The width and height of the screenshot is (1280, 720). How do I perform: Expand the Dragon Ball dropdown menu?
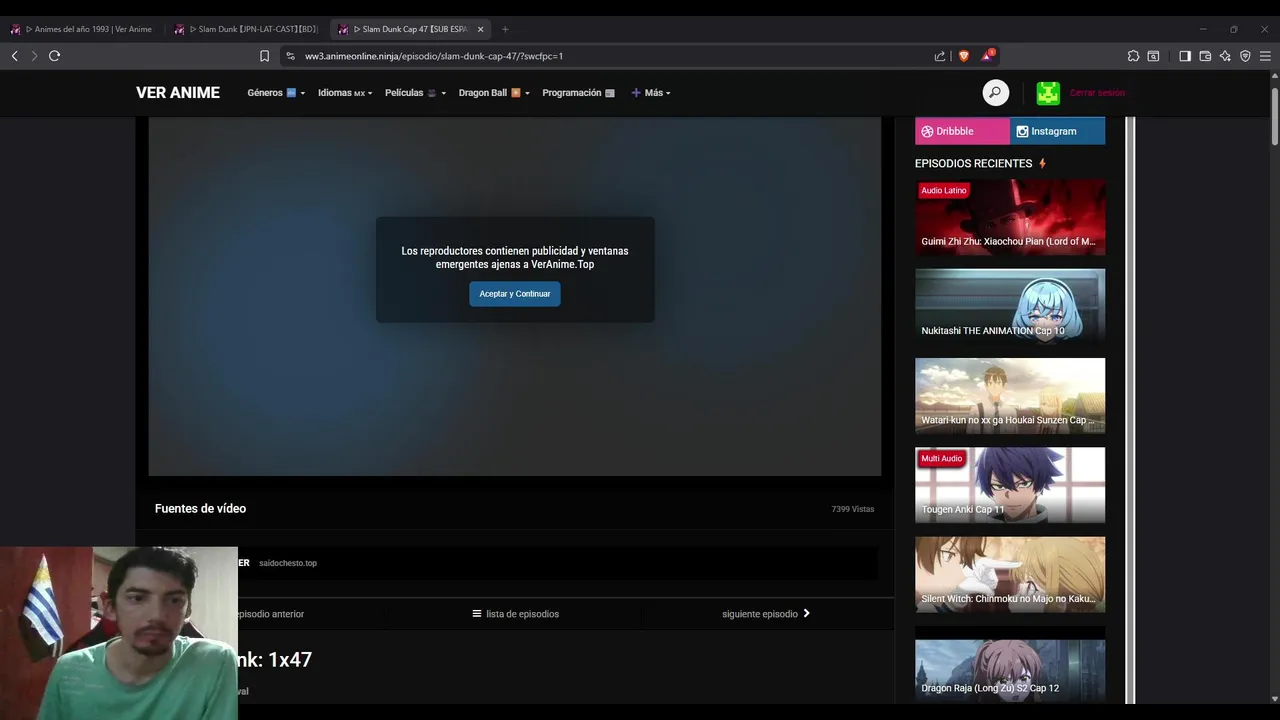pyautogui.click(x=494, y=93)
